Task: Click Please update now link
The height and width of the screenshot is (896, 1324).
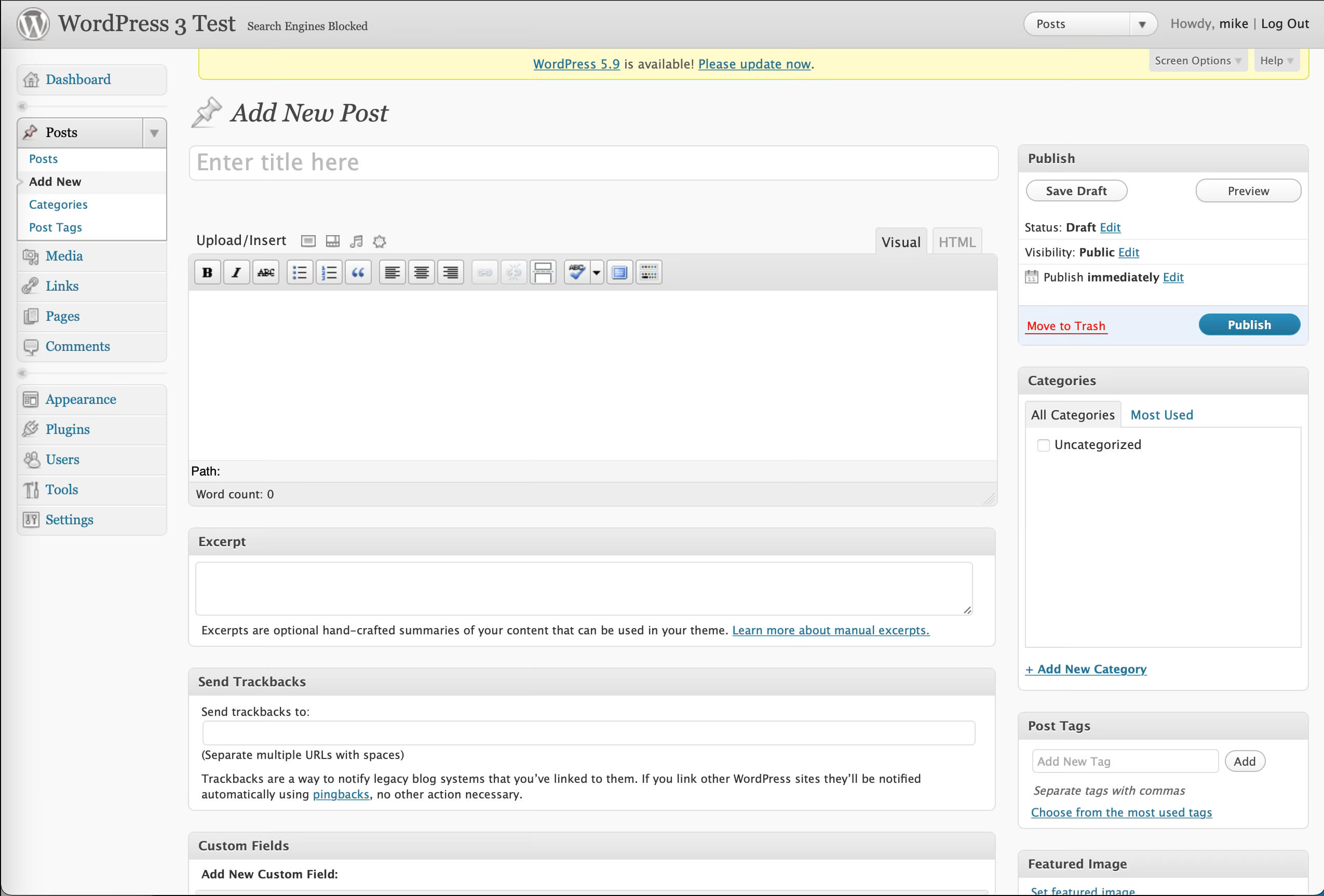Action: pyautogui.click(x=754, y=64)
